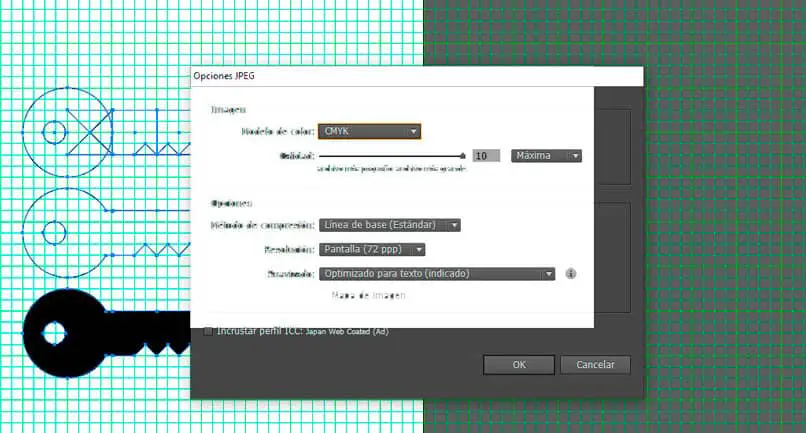806x433 pixels.
Task: Click the quality slider handle
Action: tap(463, 155)
